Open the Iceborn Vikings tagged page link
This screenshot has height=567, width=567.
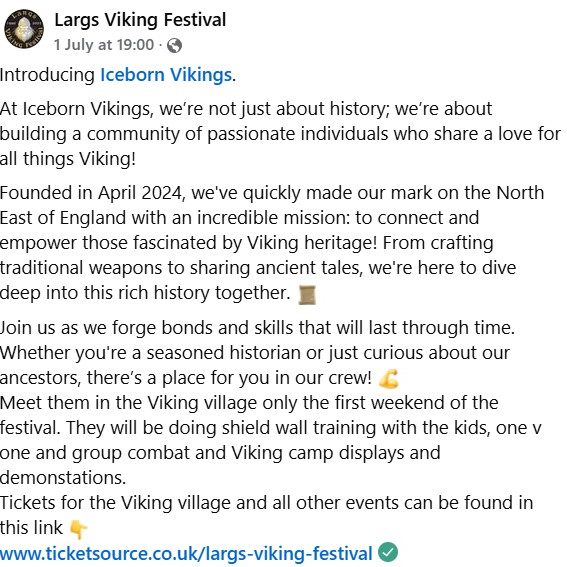166,75
